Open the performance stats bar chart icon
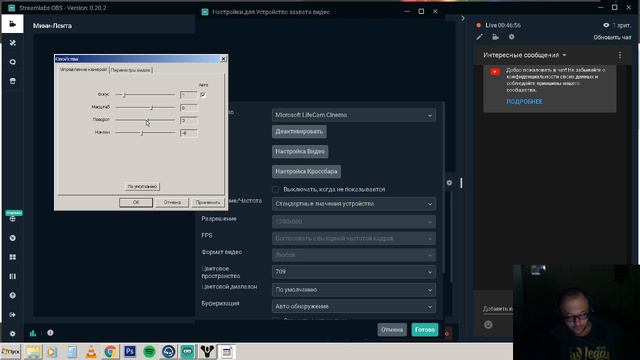 (x=33, y=333)
